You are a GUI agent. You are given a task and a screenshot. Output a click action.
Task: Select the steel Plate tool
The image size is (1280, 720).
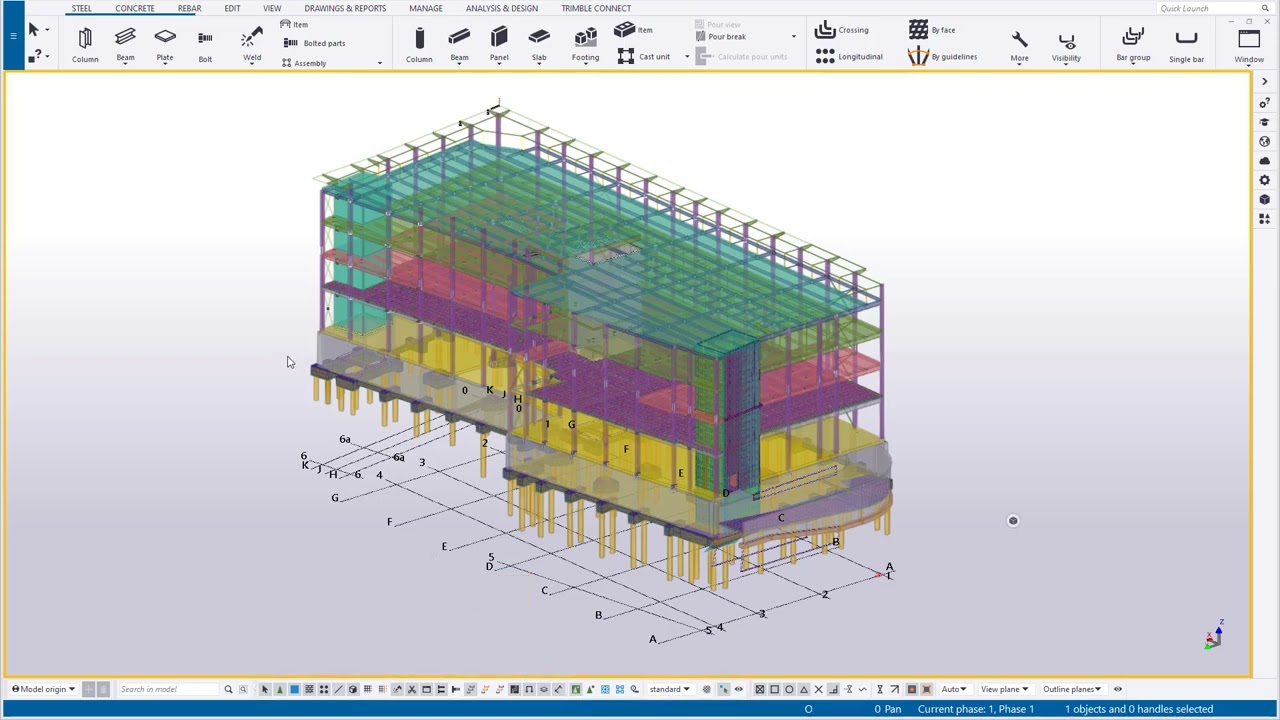[165, 45]
